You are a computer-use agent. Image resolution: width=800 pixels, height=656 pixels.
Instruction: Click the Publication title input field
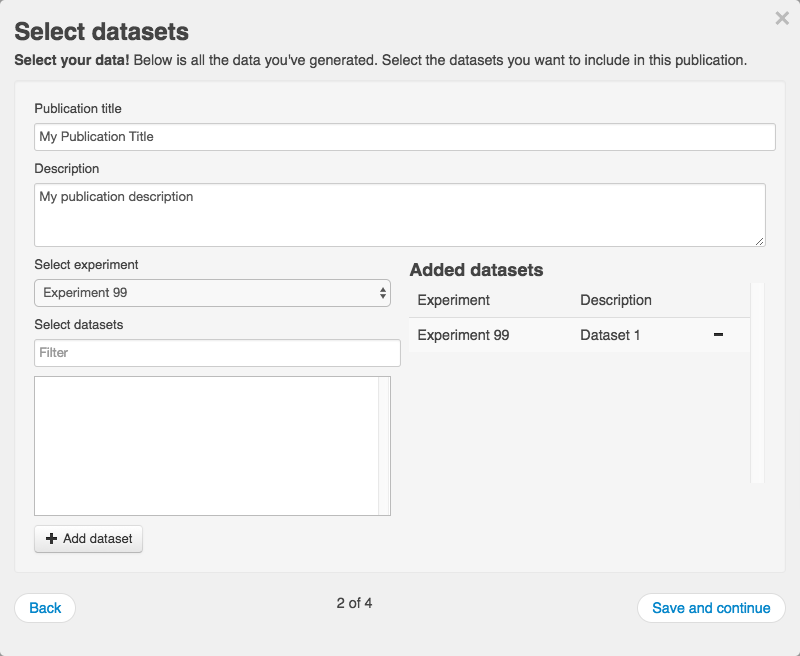pos(405,137)
